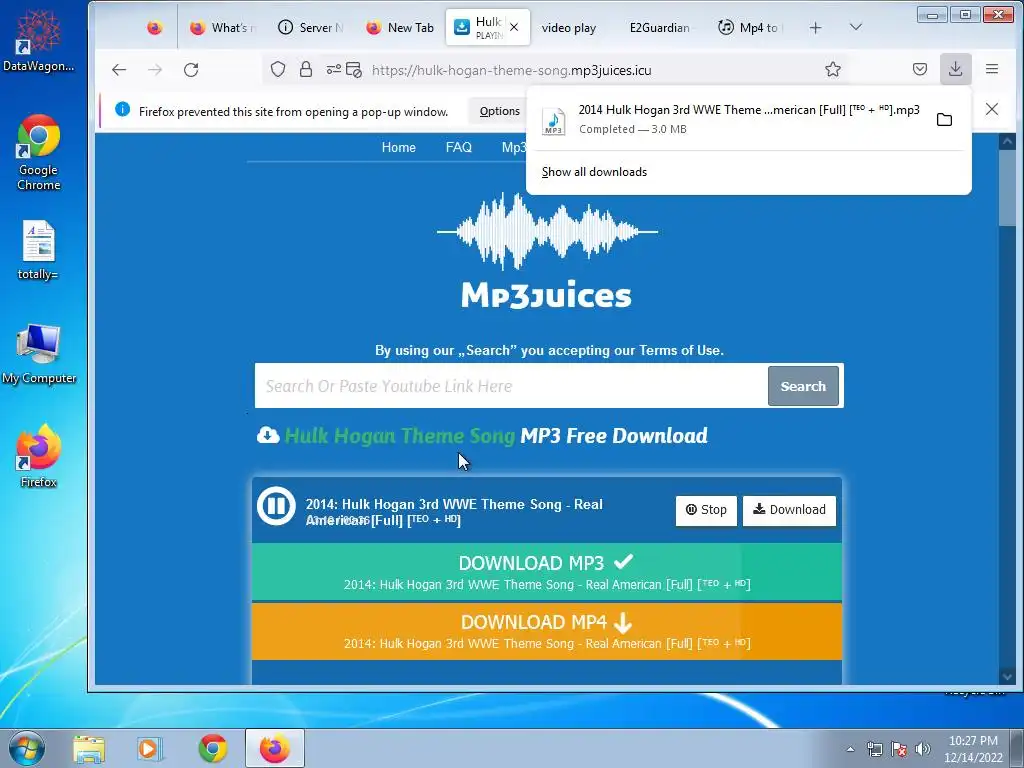Click the padlock site security icon
Screen dimensions: 1024x768
306,69
